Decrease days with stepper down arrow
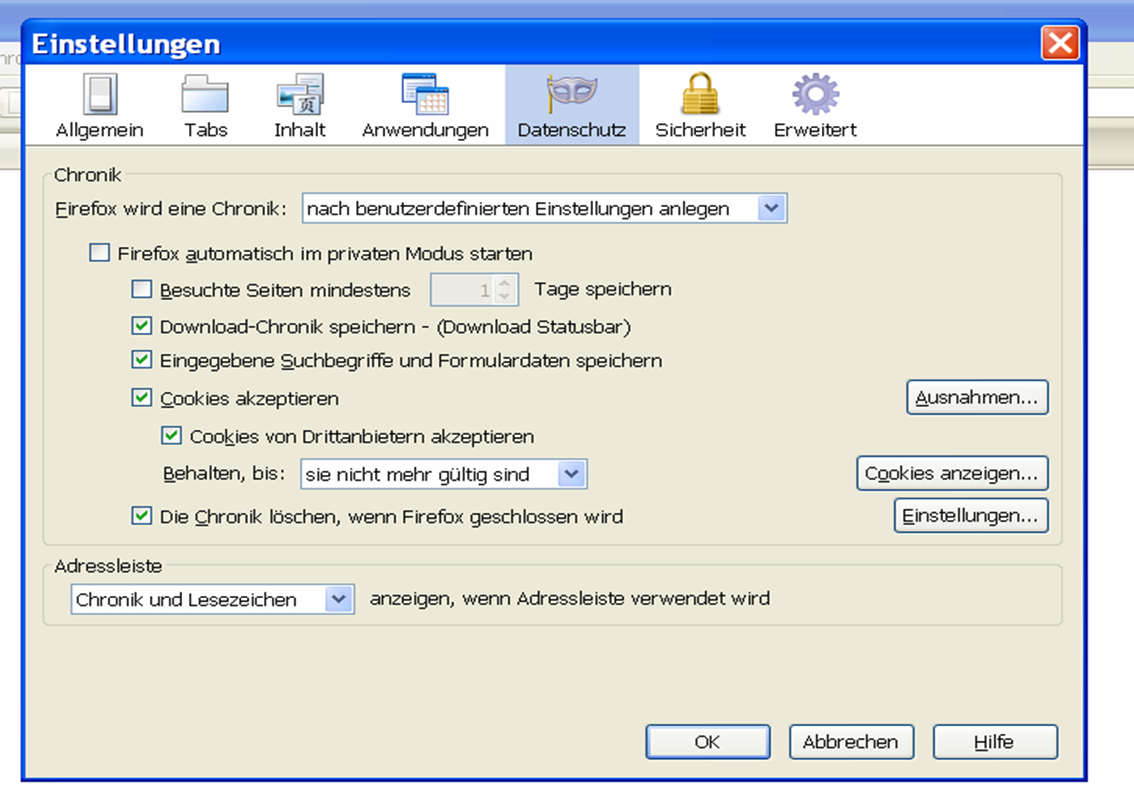 click(505, 297)
